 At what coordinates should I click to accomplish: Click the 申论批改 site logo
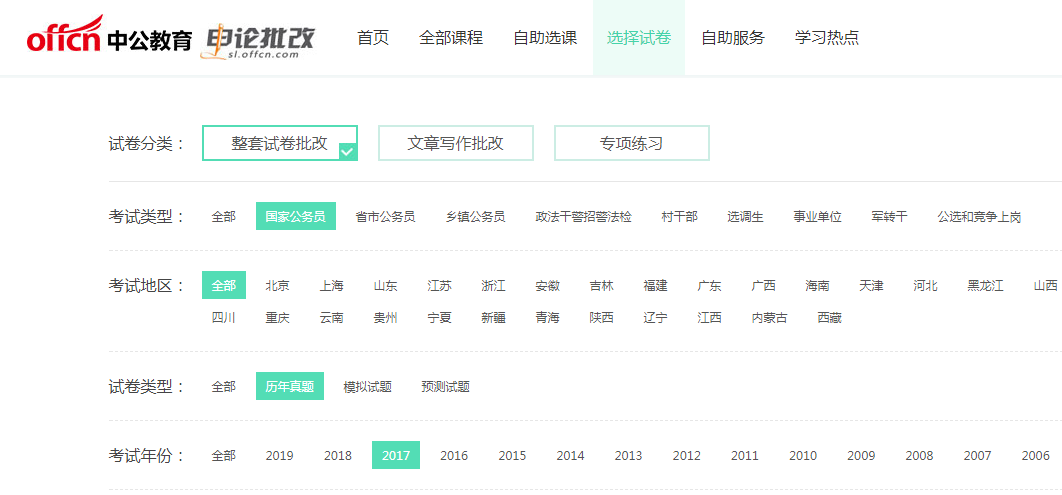(x=259, y=40)
